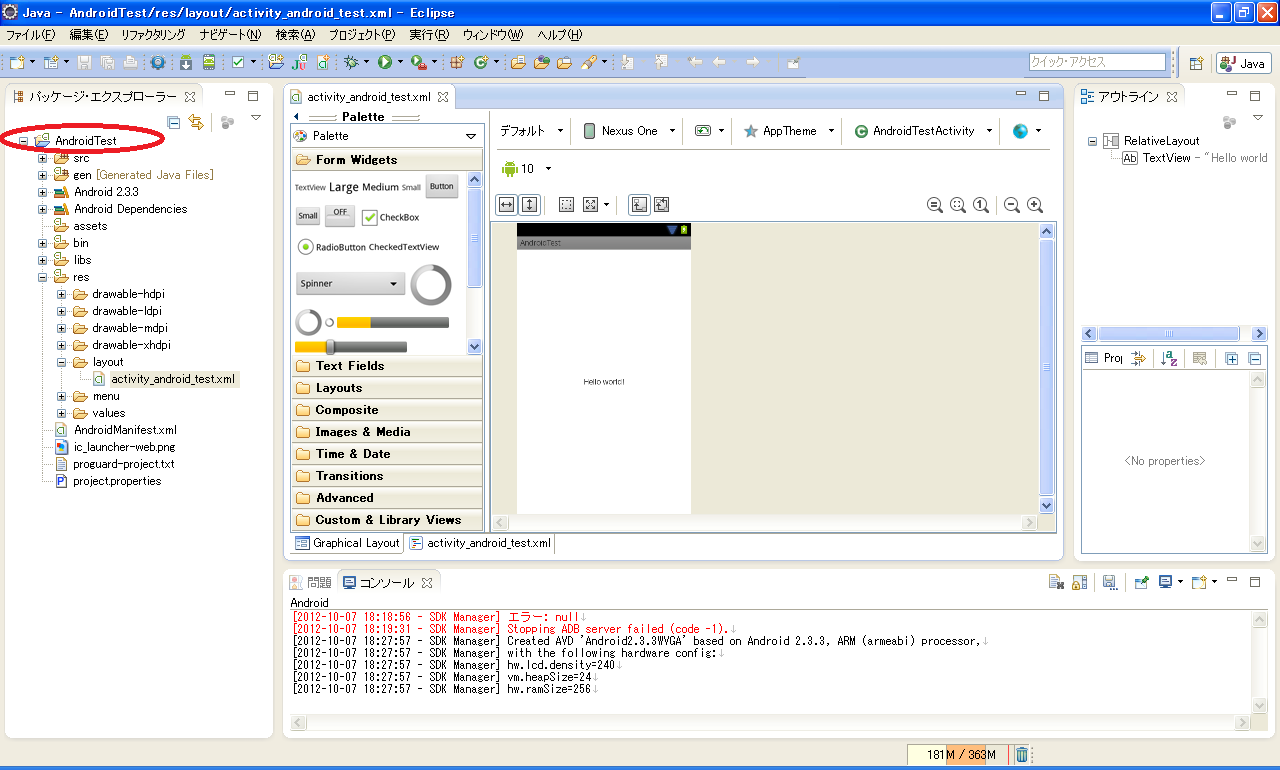Screen dimensions: 1280x770
Task: Toggle scroll lock in the console
Action: point(1079,582)
